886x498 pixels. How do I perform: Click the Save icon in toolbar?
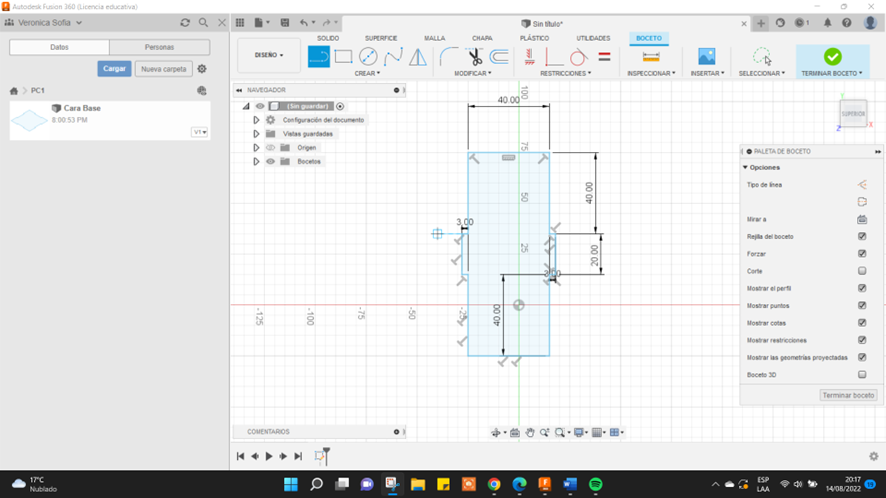click(x=285, y=23)
